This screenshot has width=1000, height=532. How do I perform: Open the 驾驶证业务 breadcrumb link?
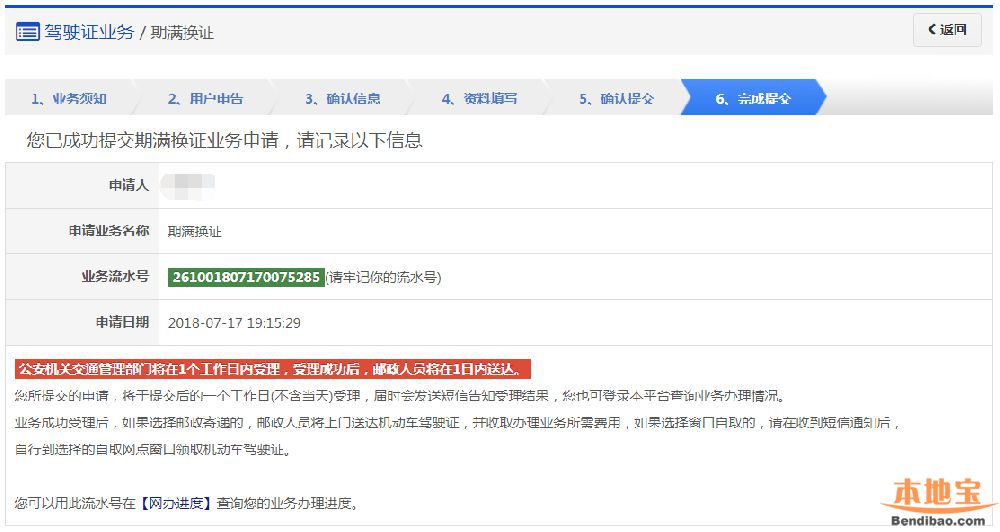[x=89, y=32]
